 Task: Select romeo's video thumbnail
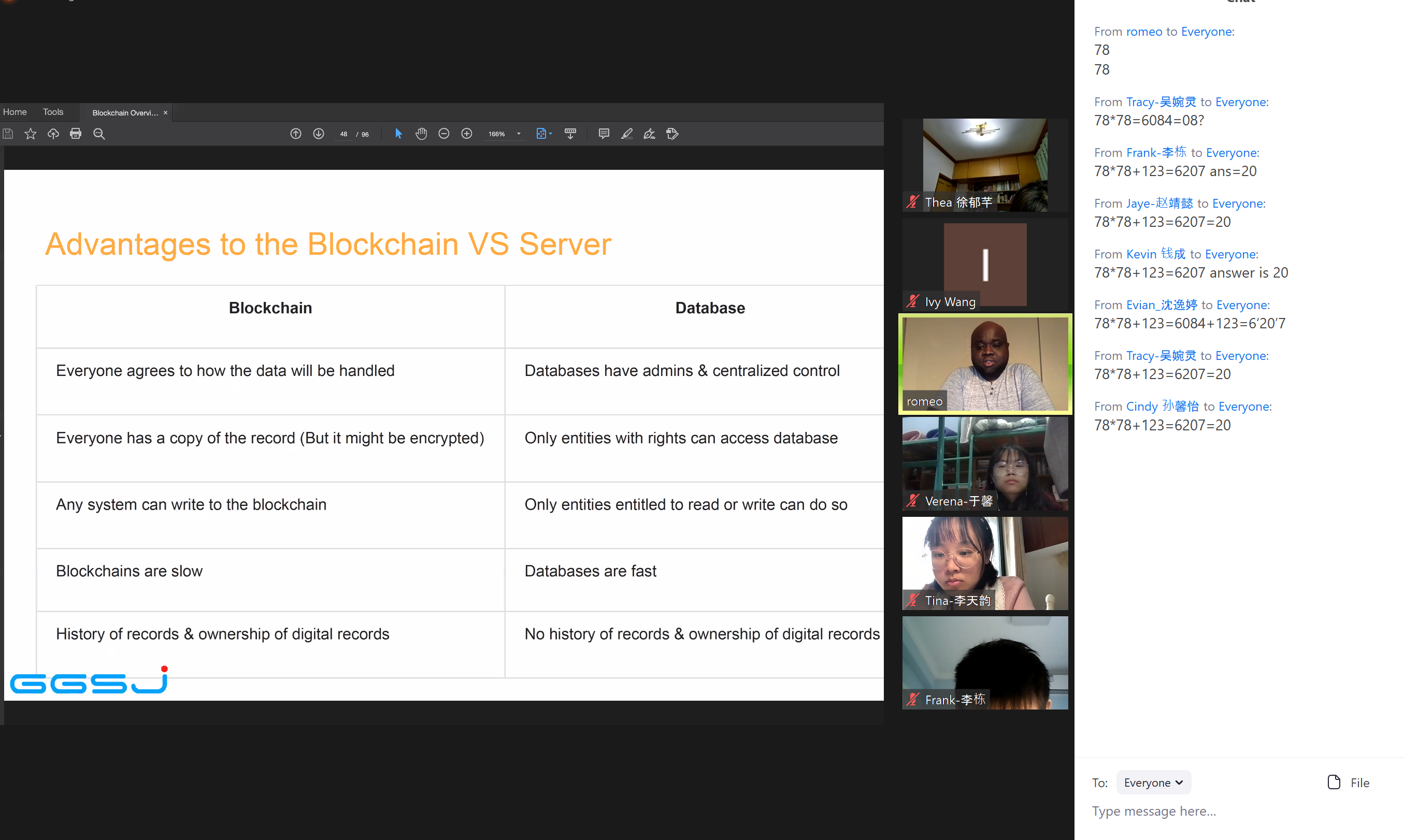(x=985, y=364)
